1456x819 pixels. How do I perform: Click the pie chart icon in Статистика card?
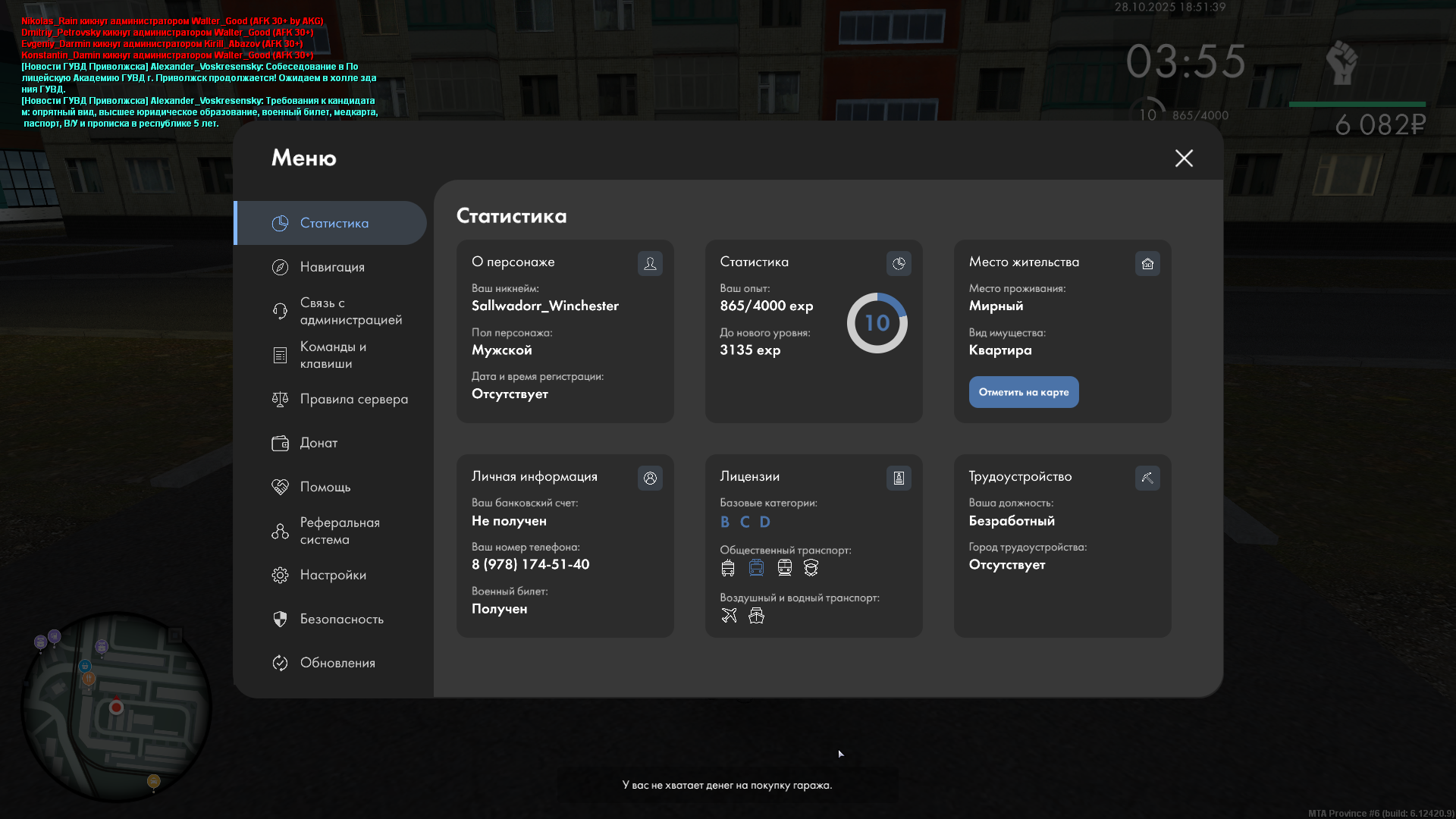pos(899,263)
